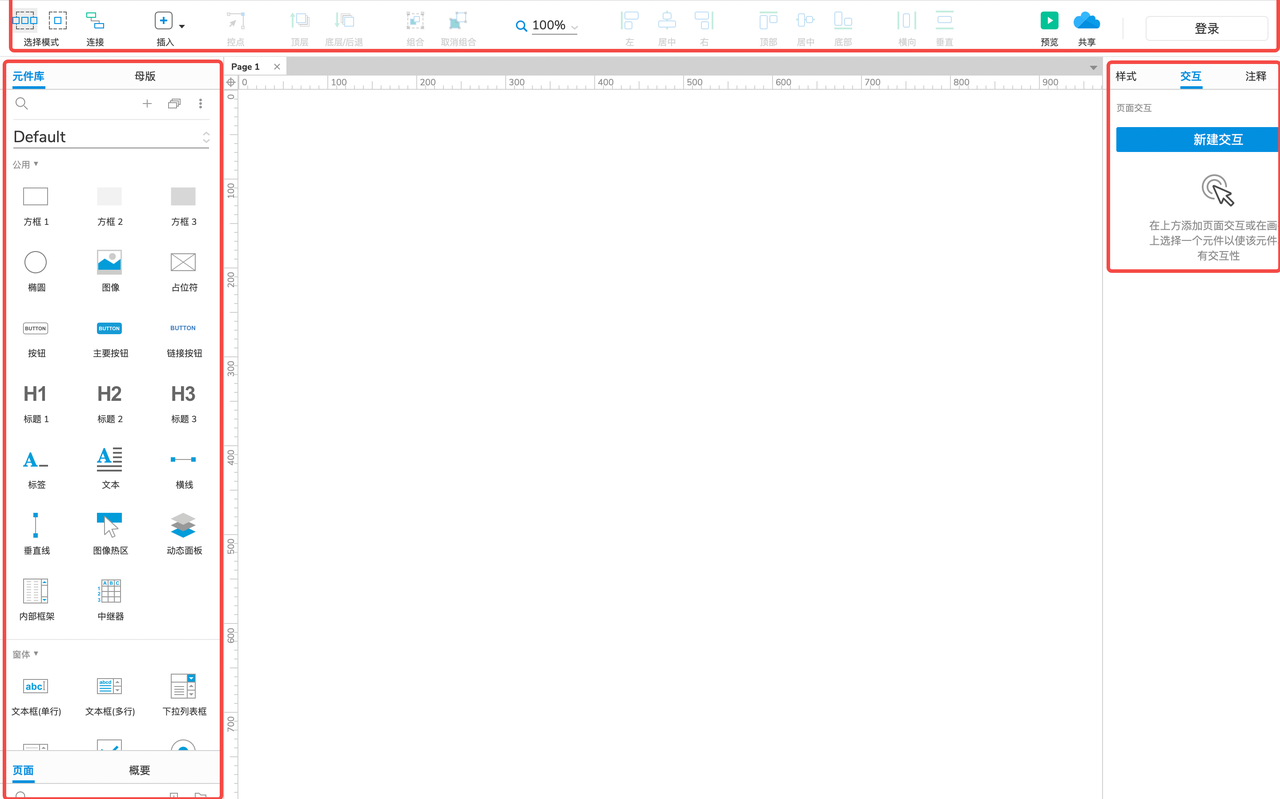
Task: Switch to the 注释 tab
Action: [x=1256, y=76]
